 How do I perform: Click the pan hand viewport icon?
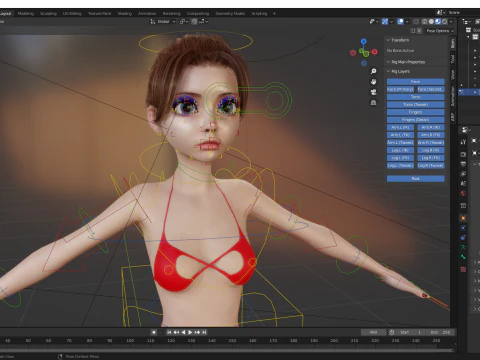[x=373, y=82]
